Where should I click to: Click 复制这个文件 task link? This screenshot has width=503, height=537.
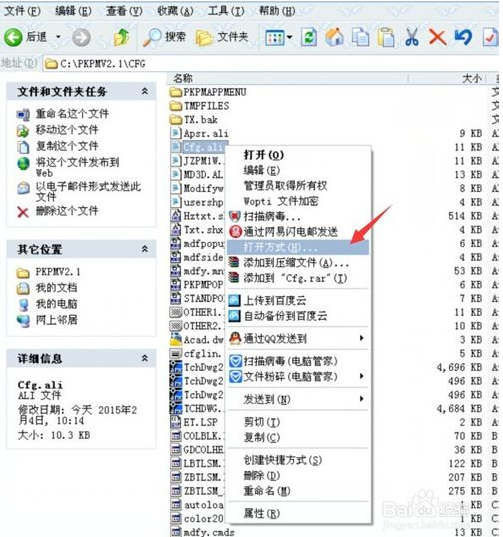67,146
